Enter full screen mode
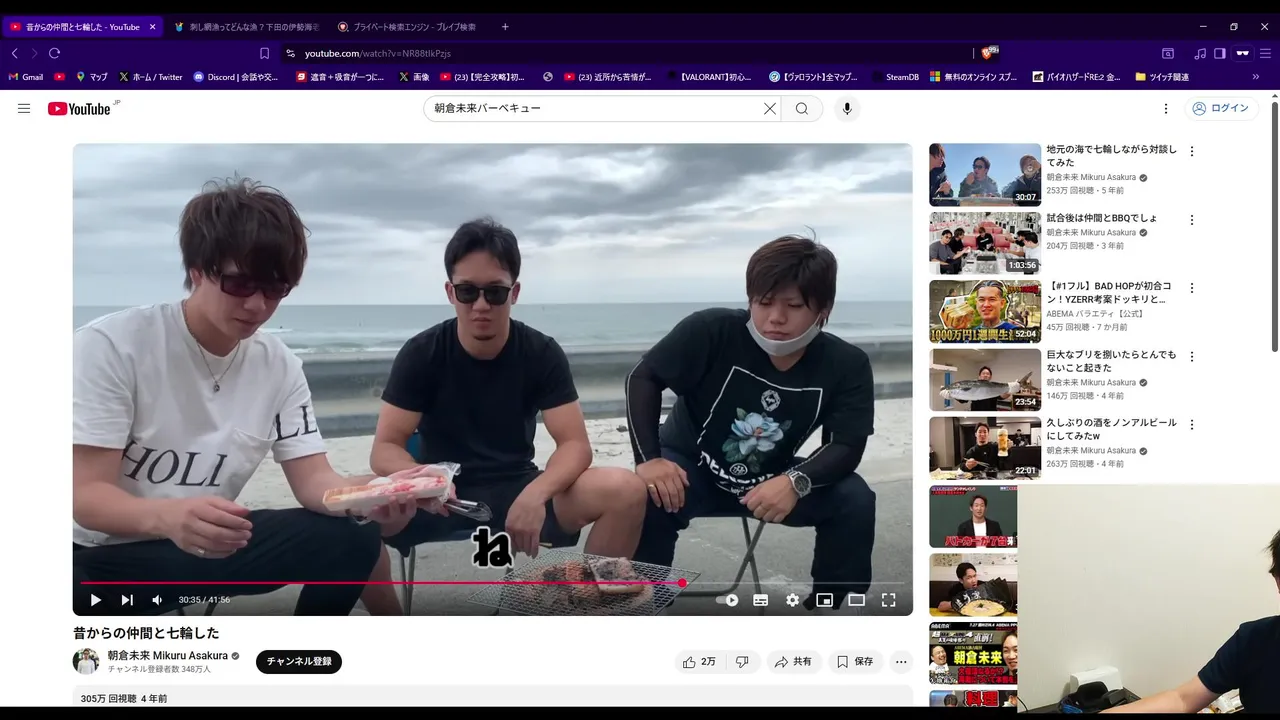 (888, 600)
